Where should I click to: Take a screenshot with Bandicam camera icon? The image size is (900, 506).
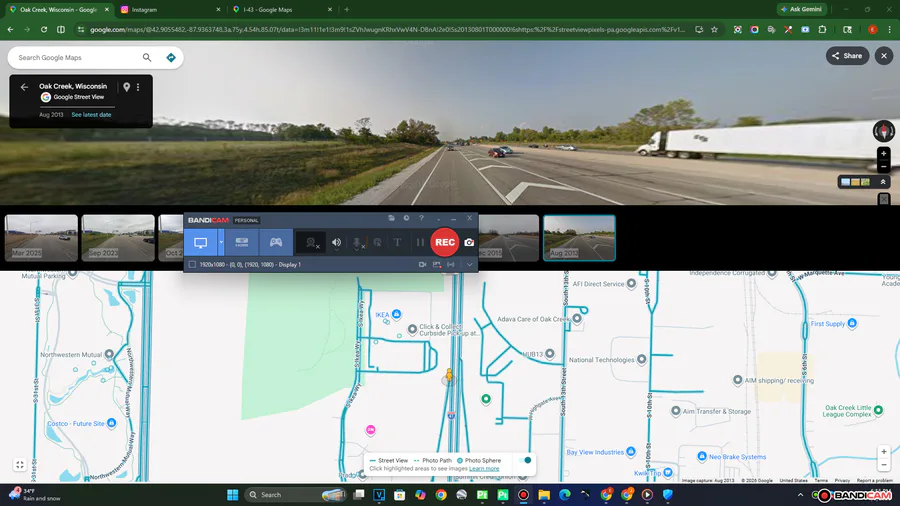(x=469, y=243)
